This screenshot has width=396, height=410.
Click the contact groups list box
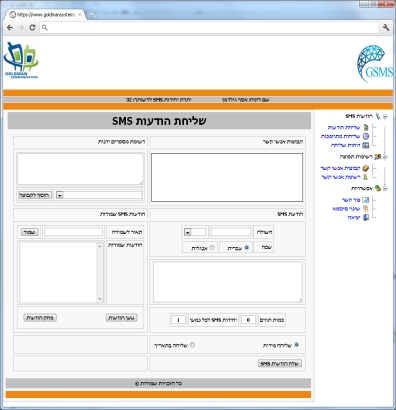tap(227, 177)
